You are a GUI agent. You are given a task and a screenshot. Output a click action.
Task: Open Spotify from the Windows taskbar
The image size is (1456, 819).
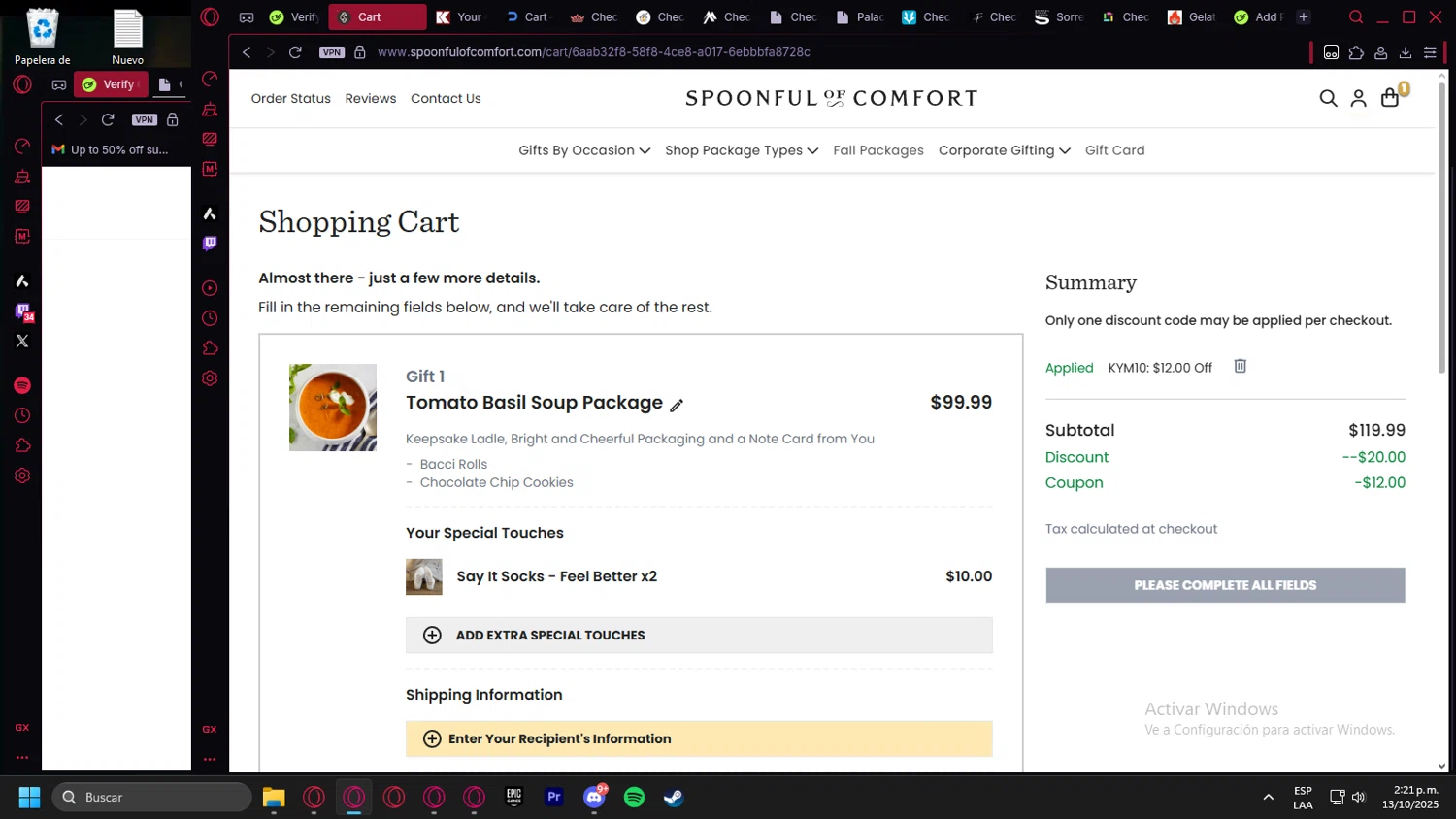point(634,797)
